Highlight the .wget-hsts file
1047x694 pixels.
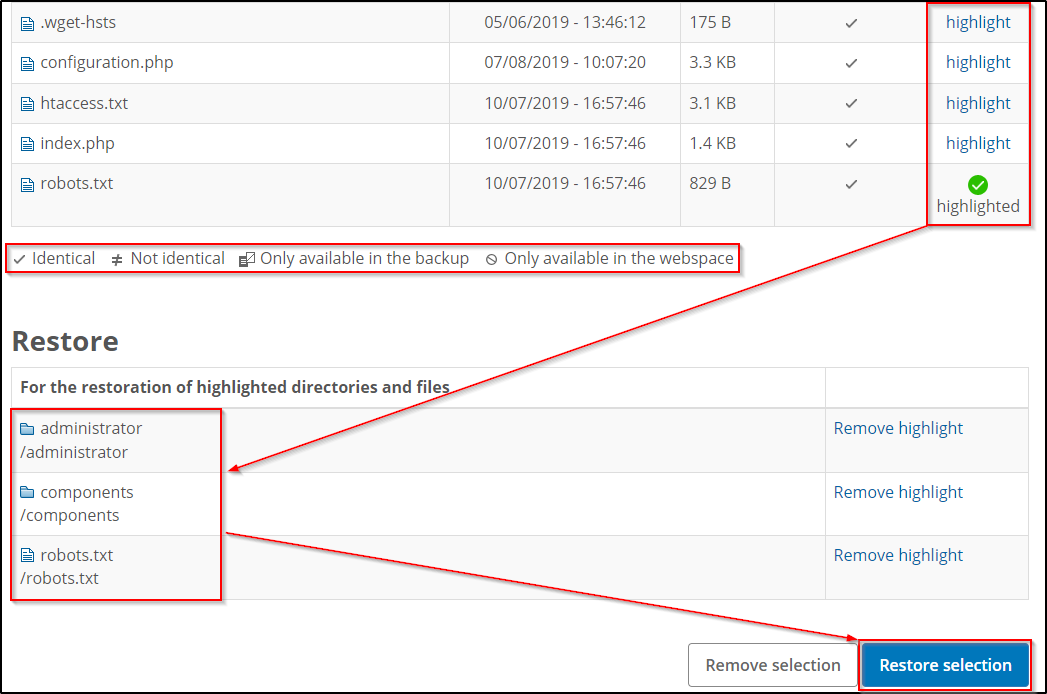point(978,22)
